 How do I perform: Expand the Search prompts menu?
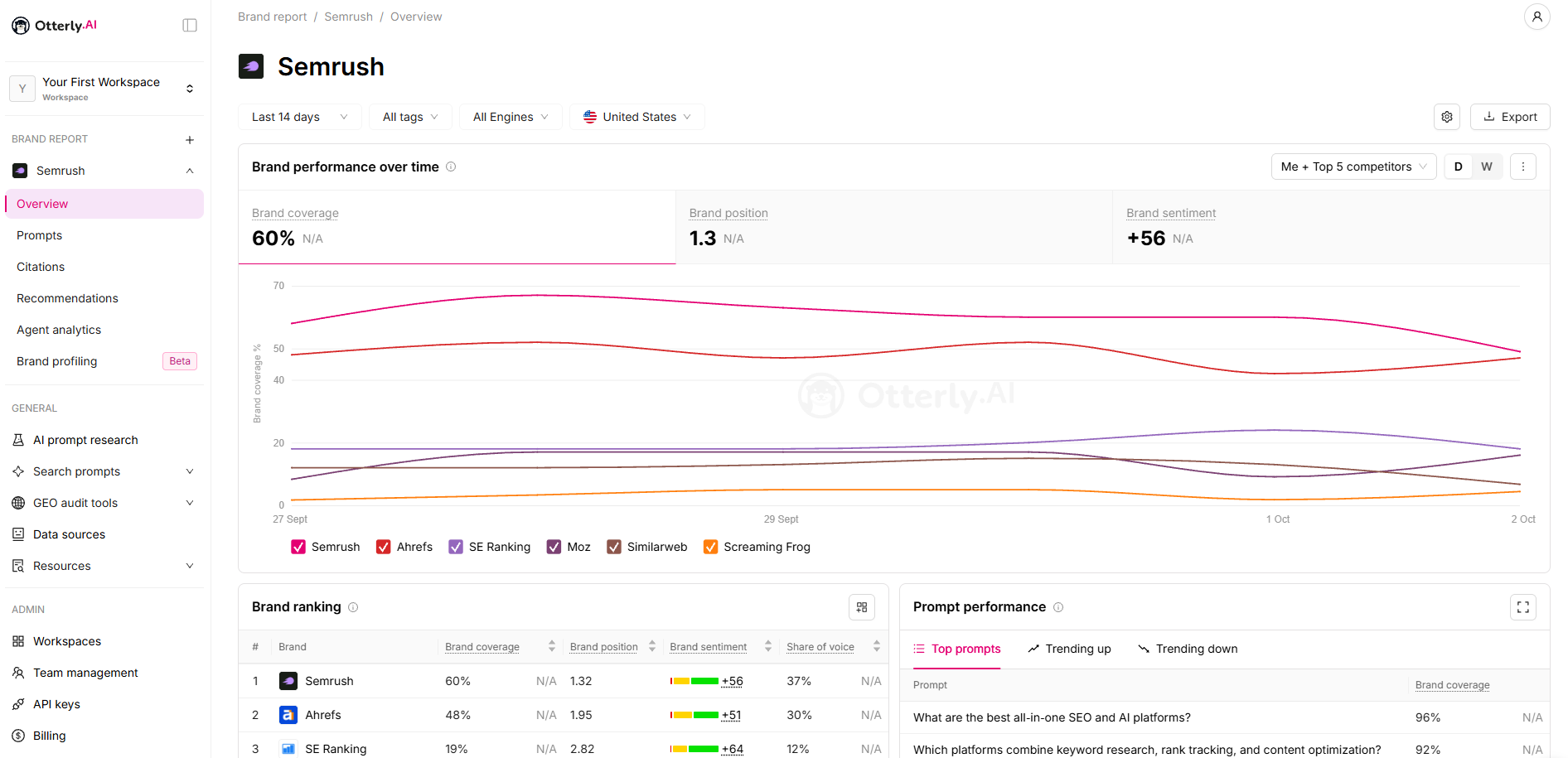click(104, 471)
